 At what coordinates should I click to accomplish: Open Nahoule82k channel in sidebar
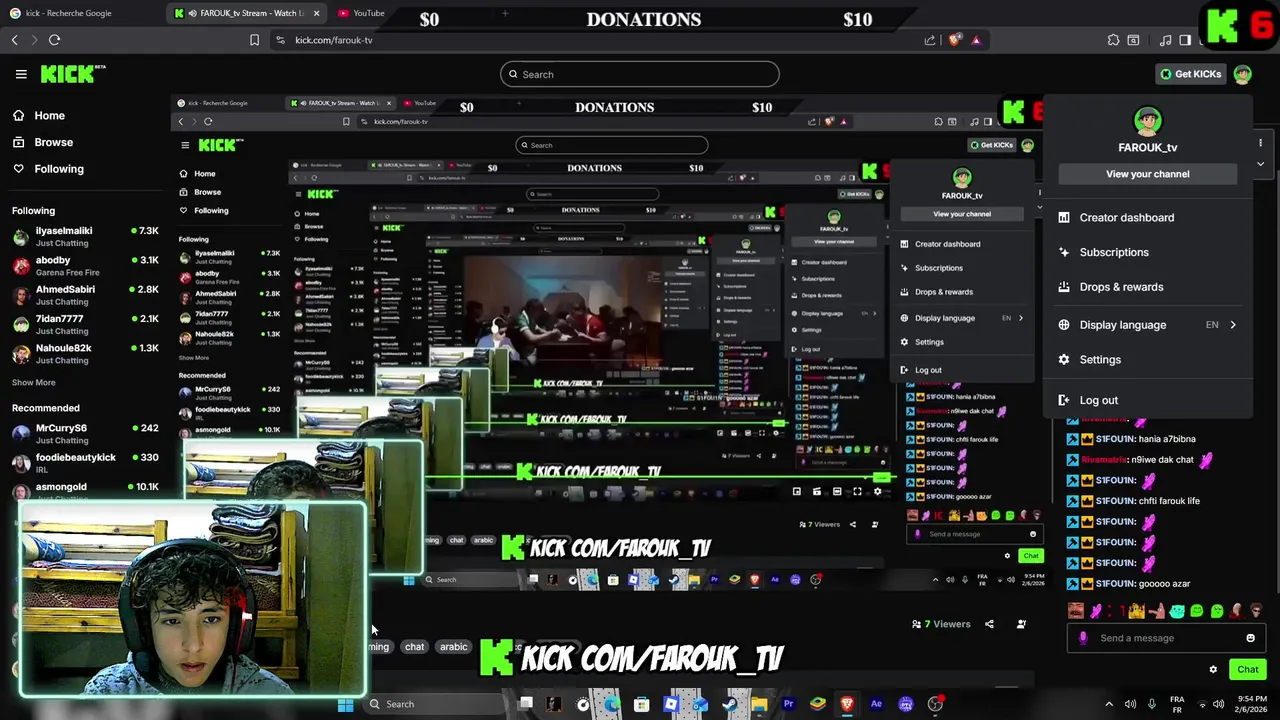click(x=85, y=354)
